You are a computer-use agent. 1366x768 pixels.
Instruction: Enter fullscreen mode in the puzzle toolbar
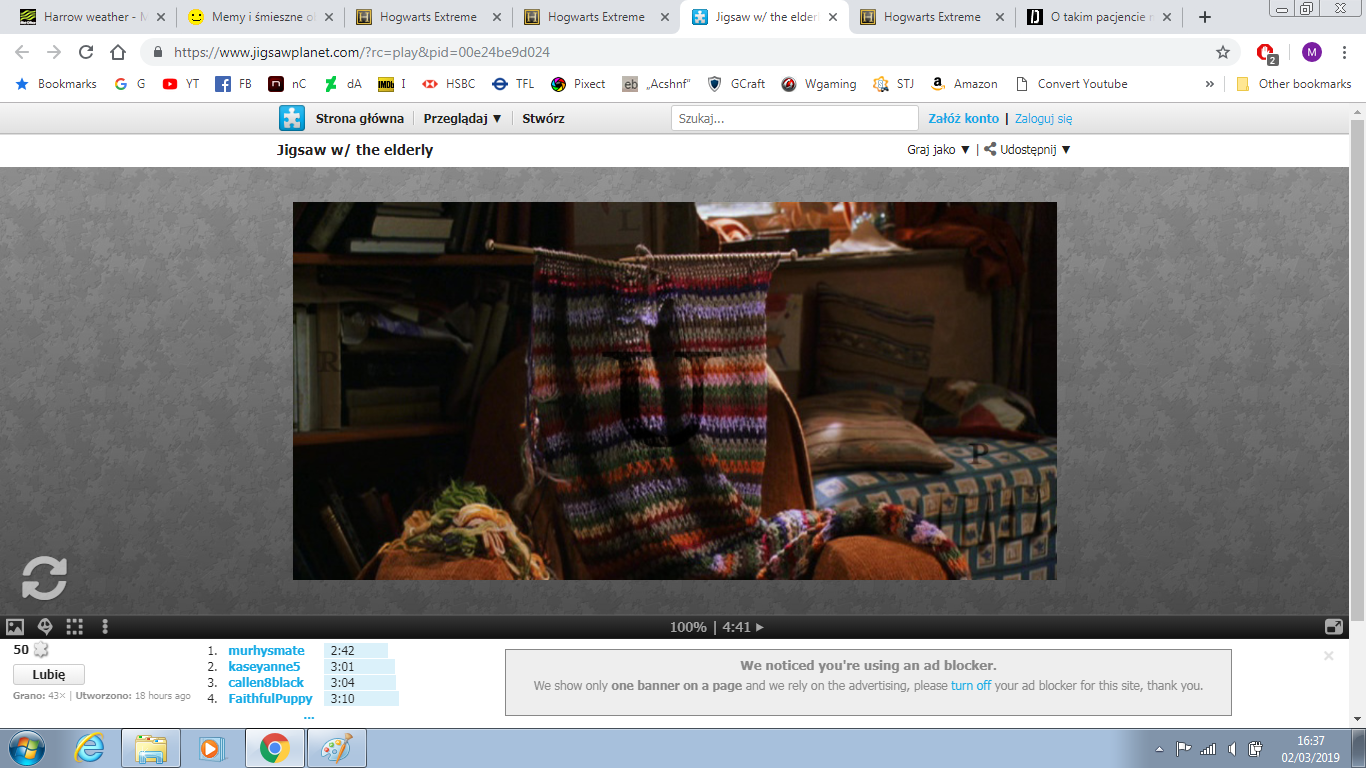click(1334, 627)
